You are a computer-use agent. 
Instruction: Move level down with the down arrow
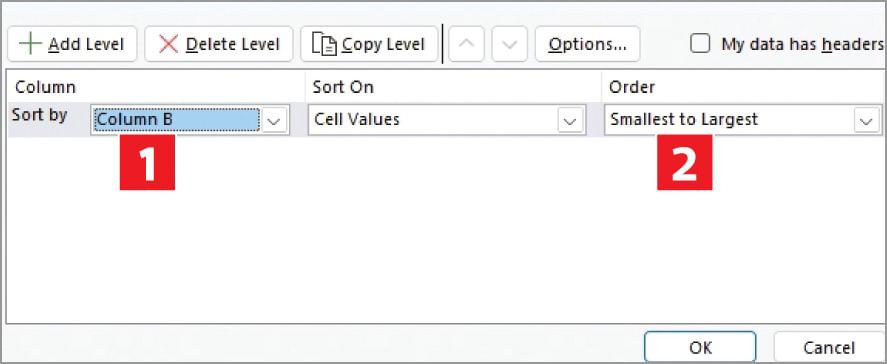click(x=510, y=44)
